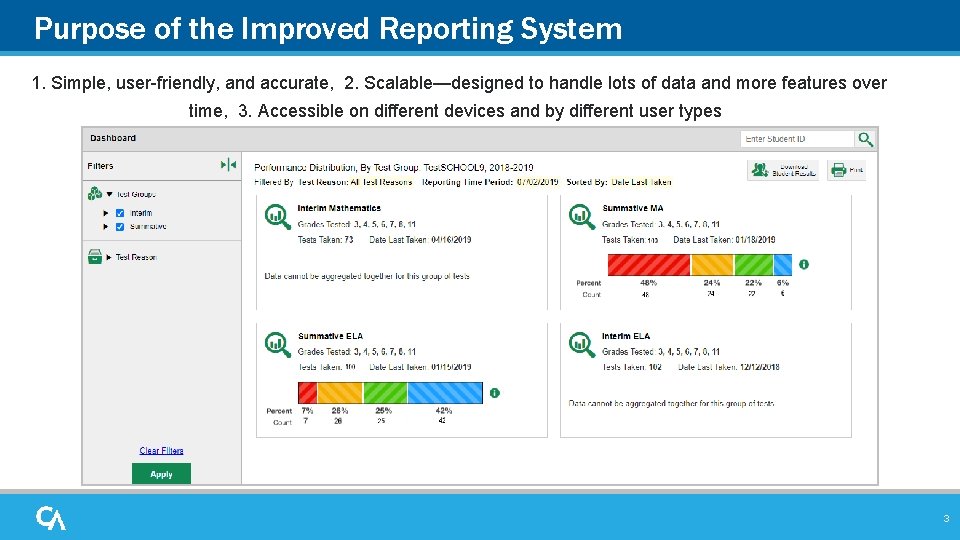
Task: Click the student ID search magnifier icon
Action: (865, 139)
